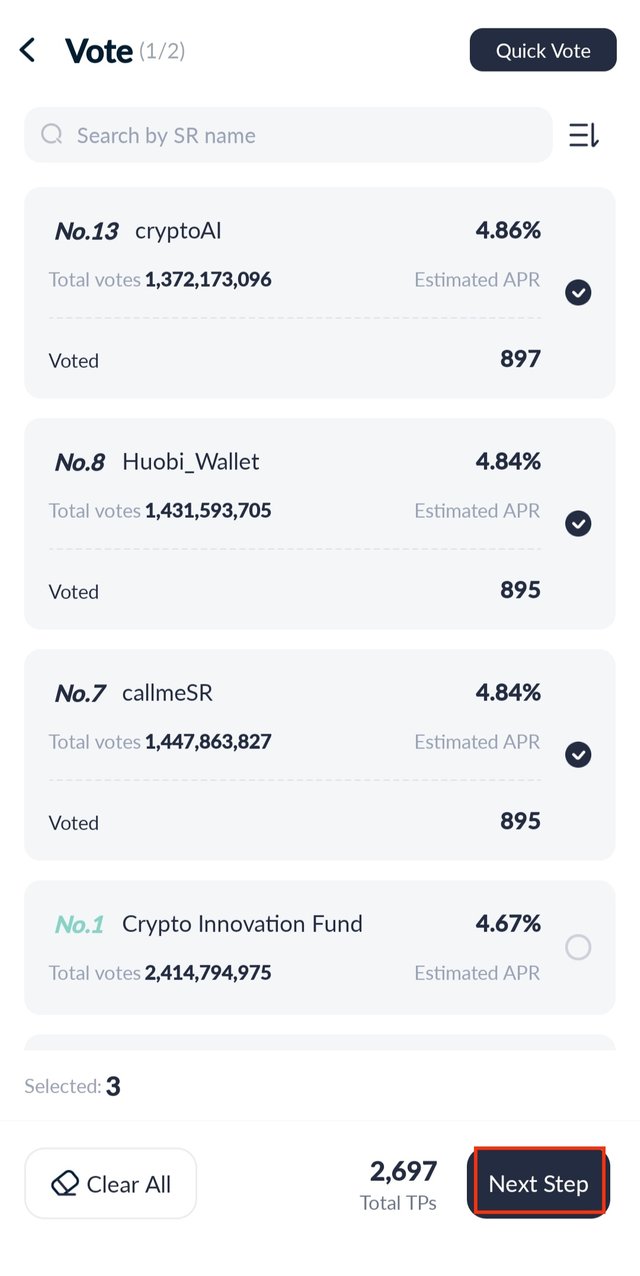Screen dimensions: 640x1276
Task: Tap the eraser icon in Clear All
Action: point(65,1184)
